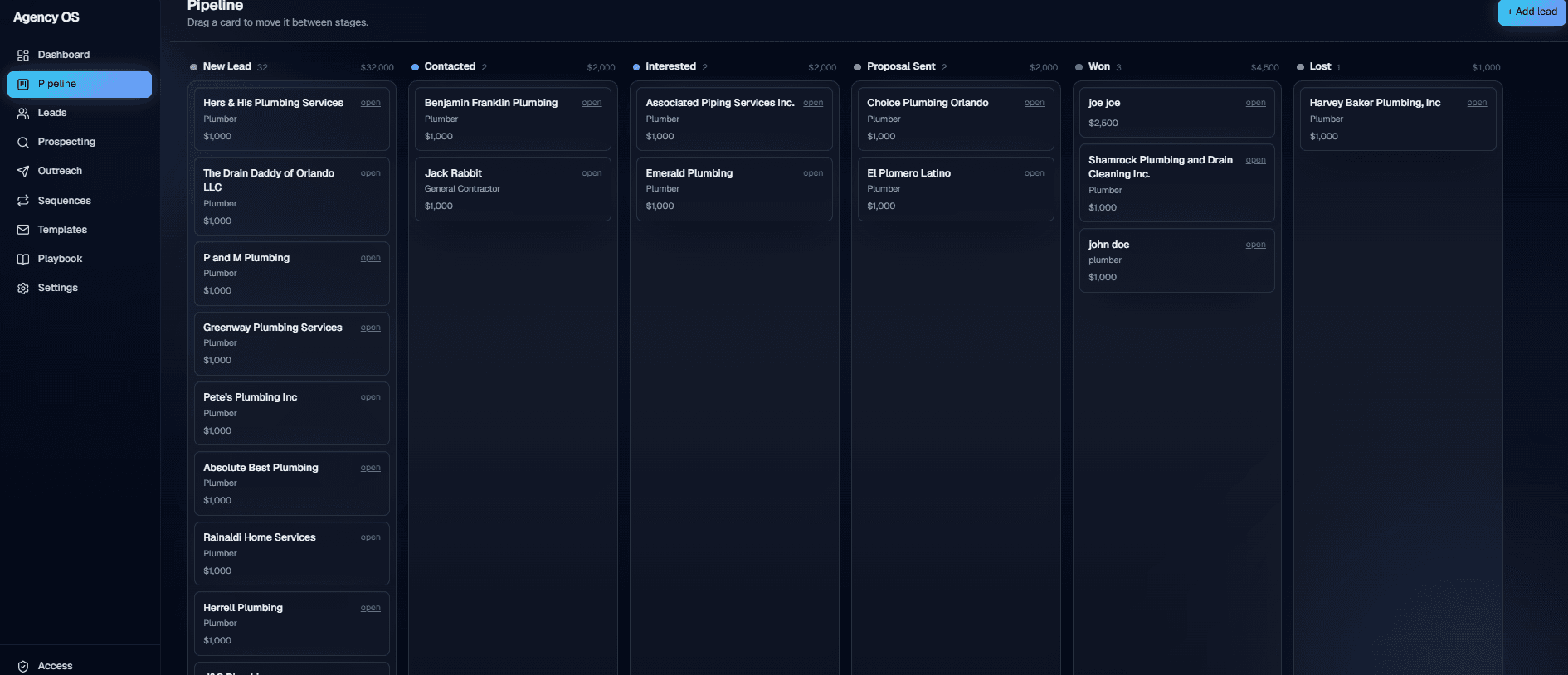Click the Lost column header
Viewport: 1568px width, 675px height.
coord(1320,66)
